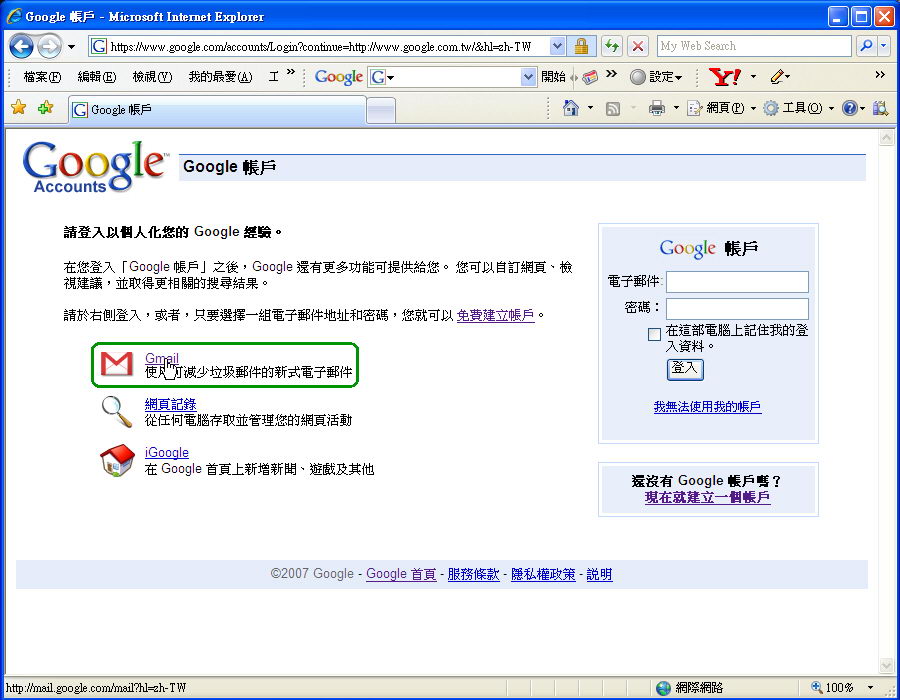
Task: Click the Print icon
Action: coord(657,108)
